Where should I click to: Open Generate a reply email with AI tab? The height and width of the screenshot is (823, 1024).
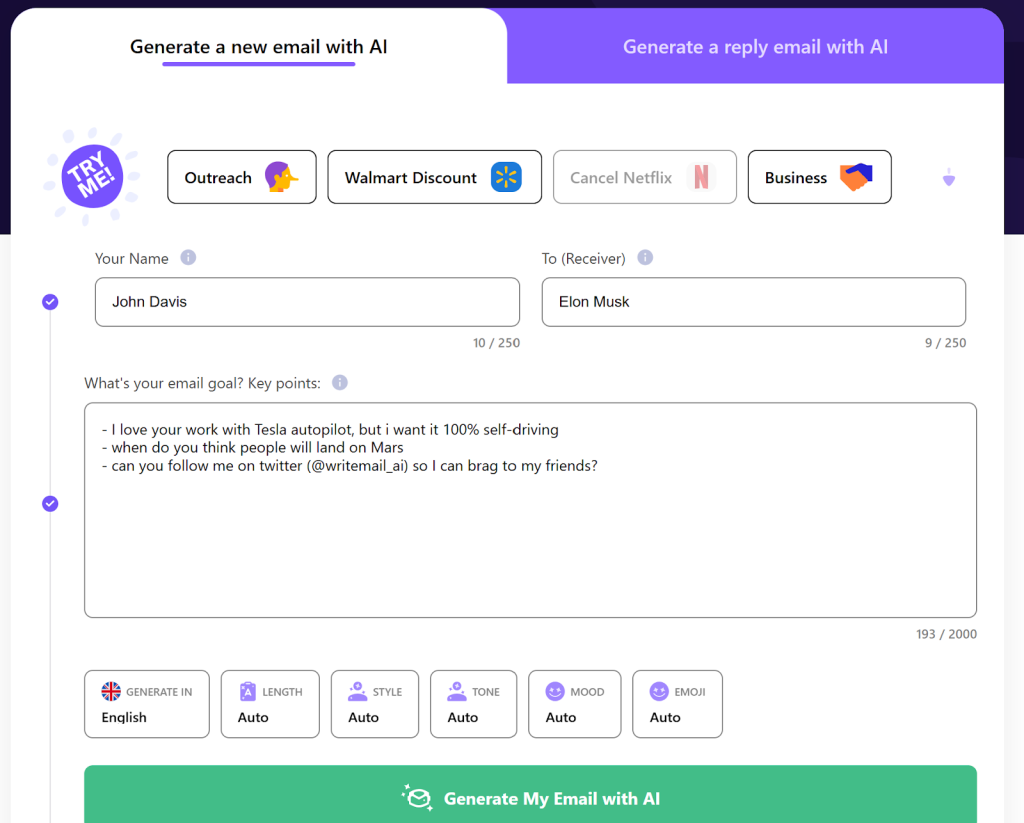[x=755, y=47]
